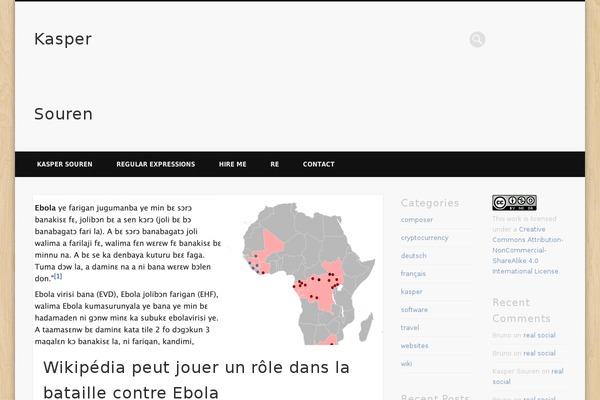Click the Categories heading
Viewport: 600px width, 400px height.
pyautogui.click(x=430, y=203)
